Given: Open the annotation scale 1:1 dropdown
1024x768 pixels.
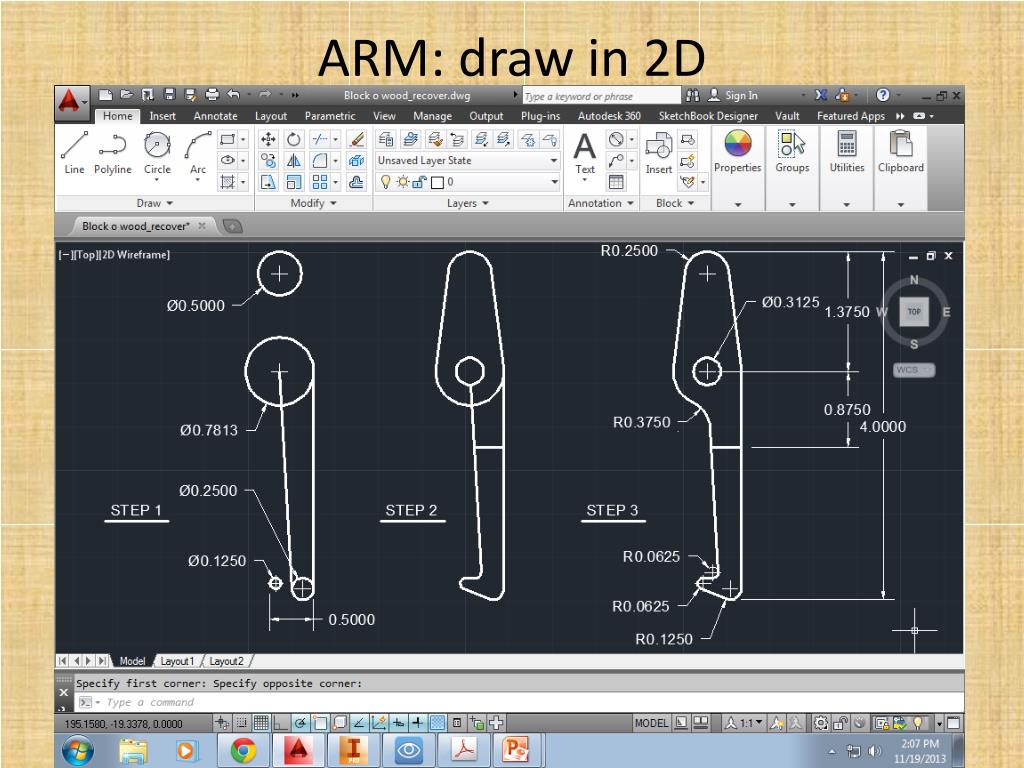Looking at the screenshot, I should [x=744, y=723].
